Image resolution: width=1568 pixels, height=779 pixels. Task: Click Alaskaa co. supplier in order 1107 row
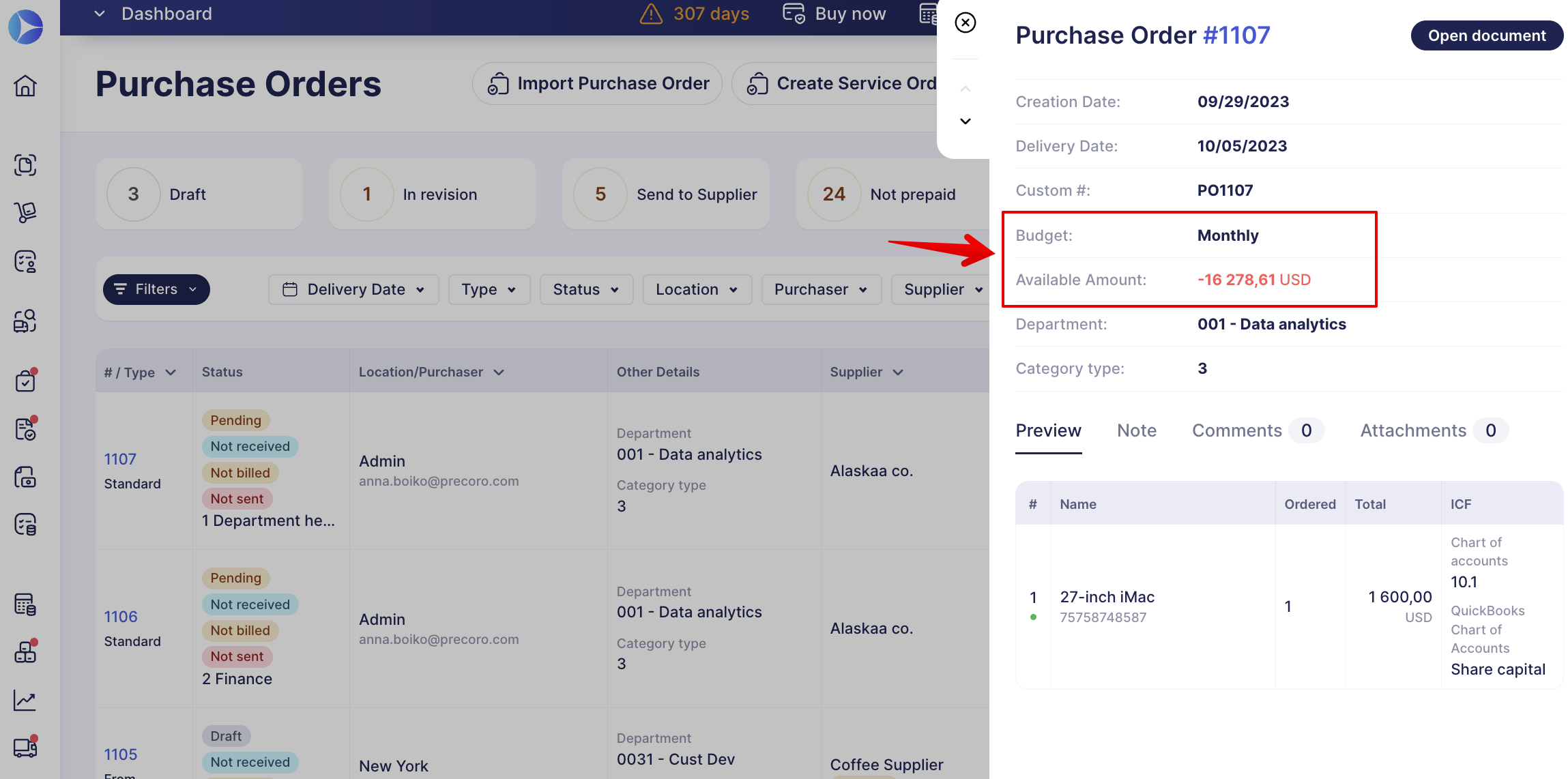click(x=871, y=471)
